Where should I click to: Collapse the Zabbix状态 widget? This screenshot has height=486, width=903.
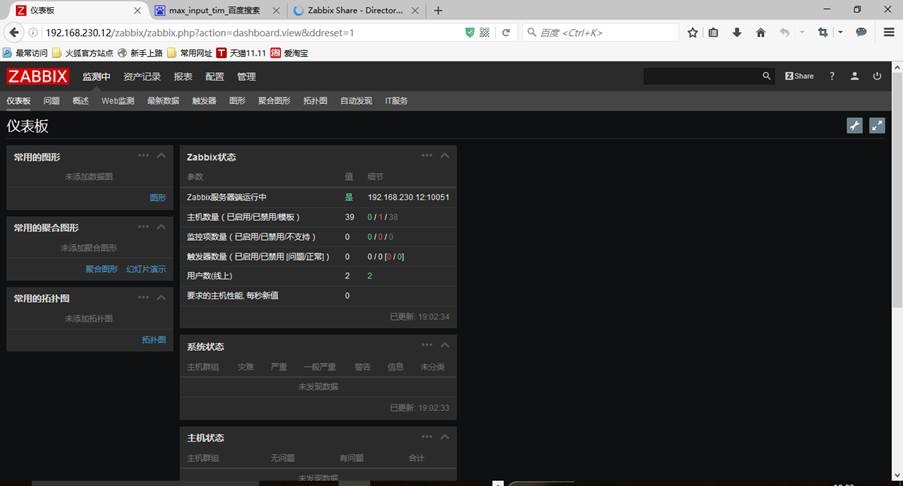(x=445, y=155)
